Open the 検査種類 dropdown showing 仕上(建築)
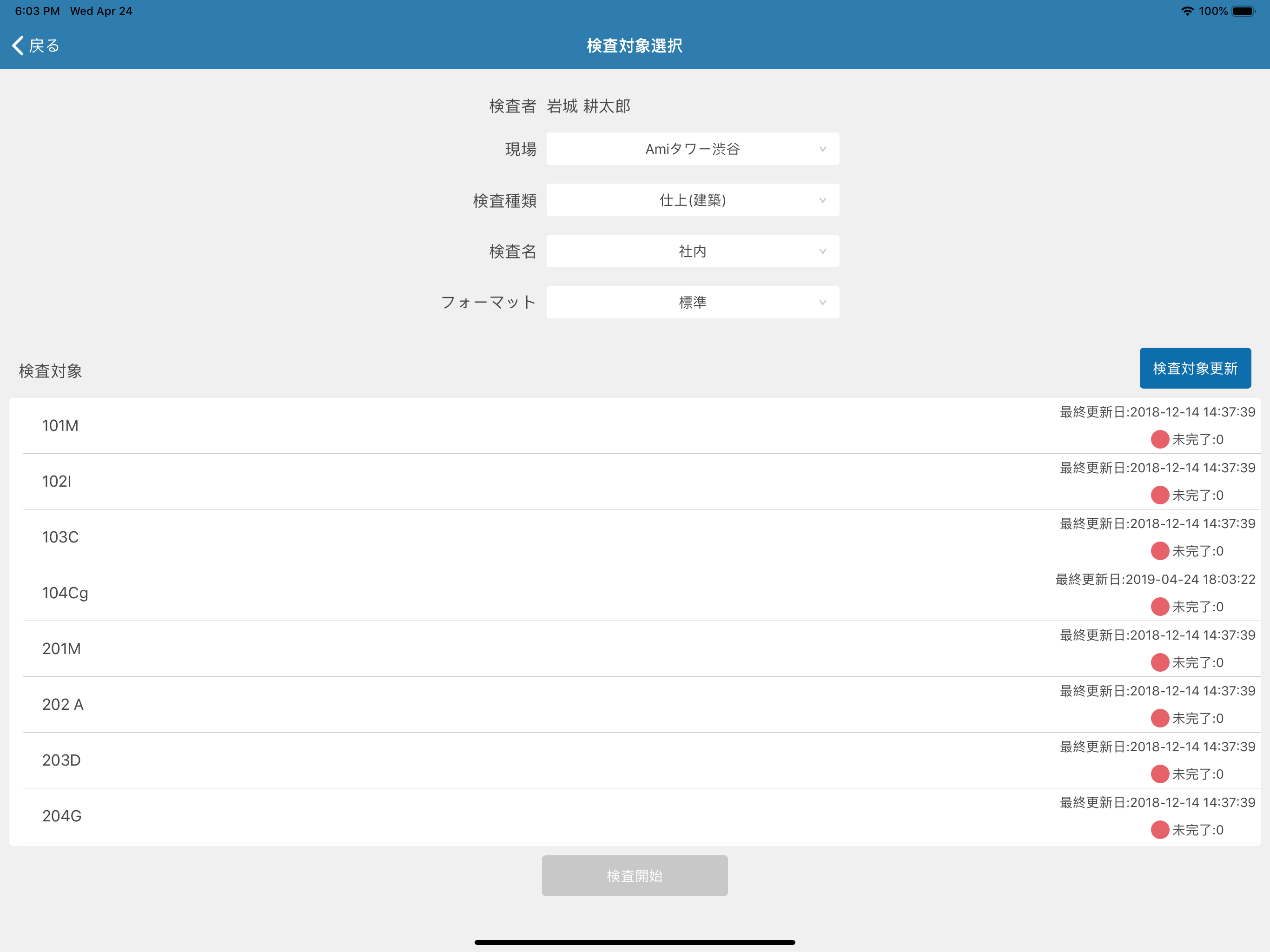Screen dimensions: 1270x952 [x=693, y=200]
